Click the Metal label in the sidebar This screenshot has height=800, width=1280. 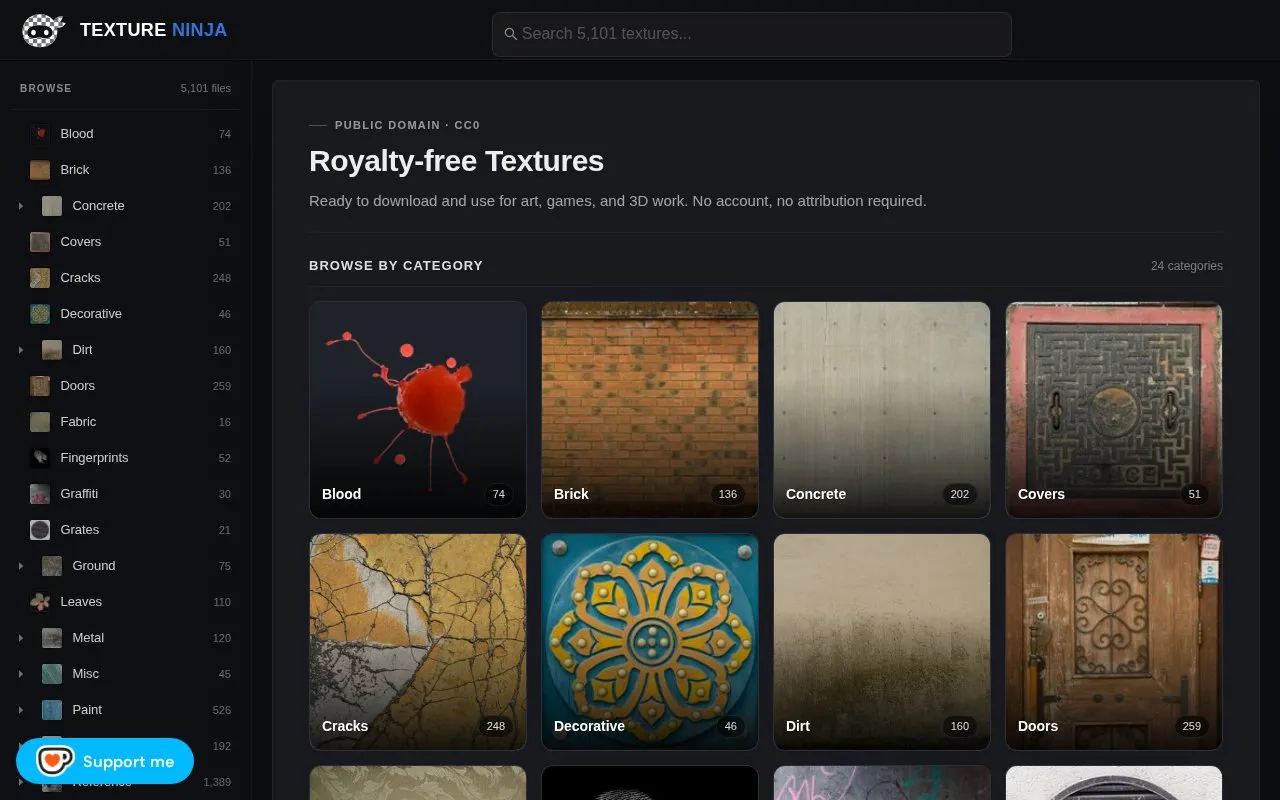point(88,637)
